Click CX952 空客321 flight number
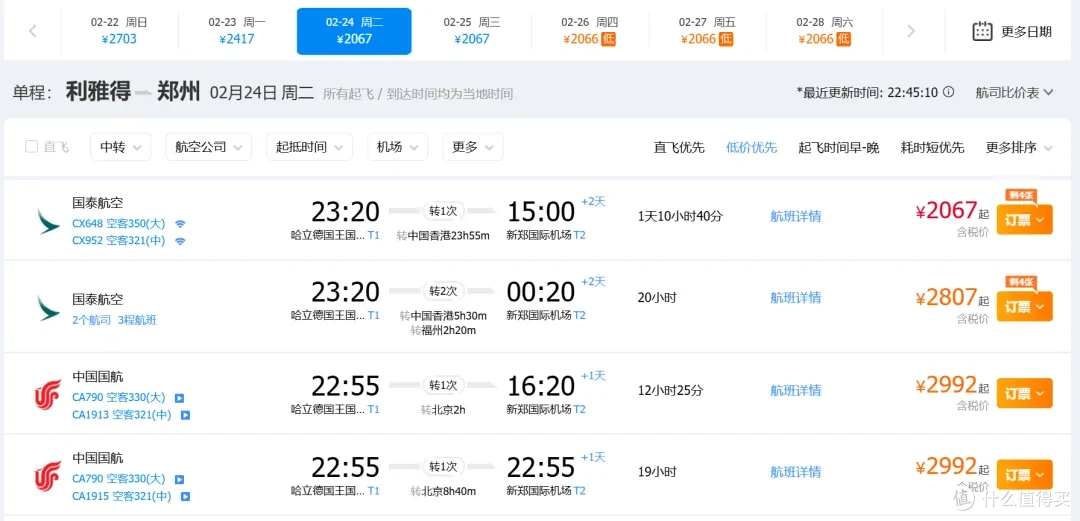 click(118, 241)
